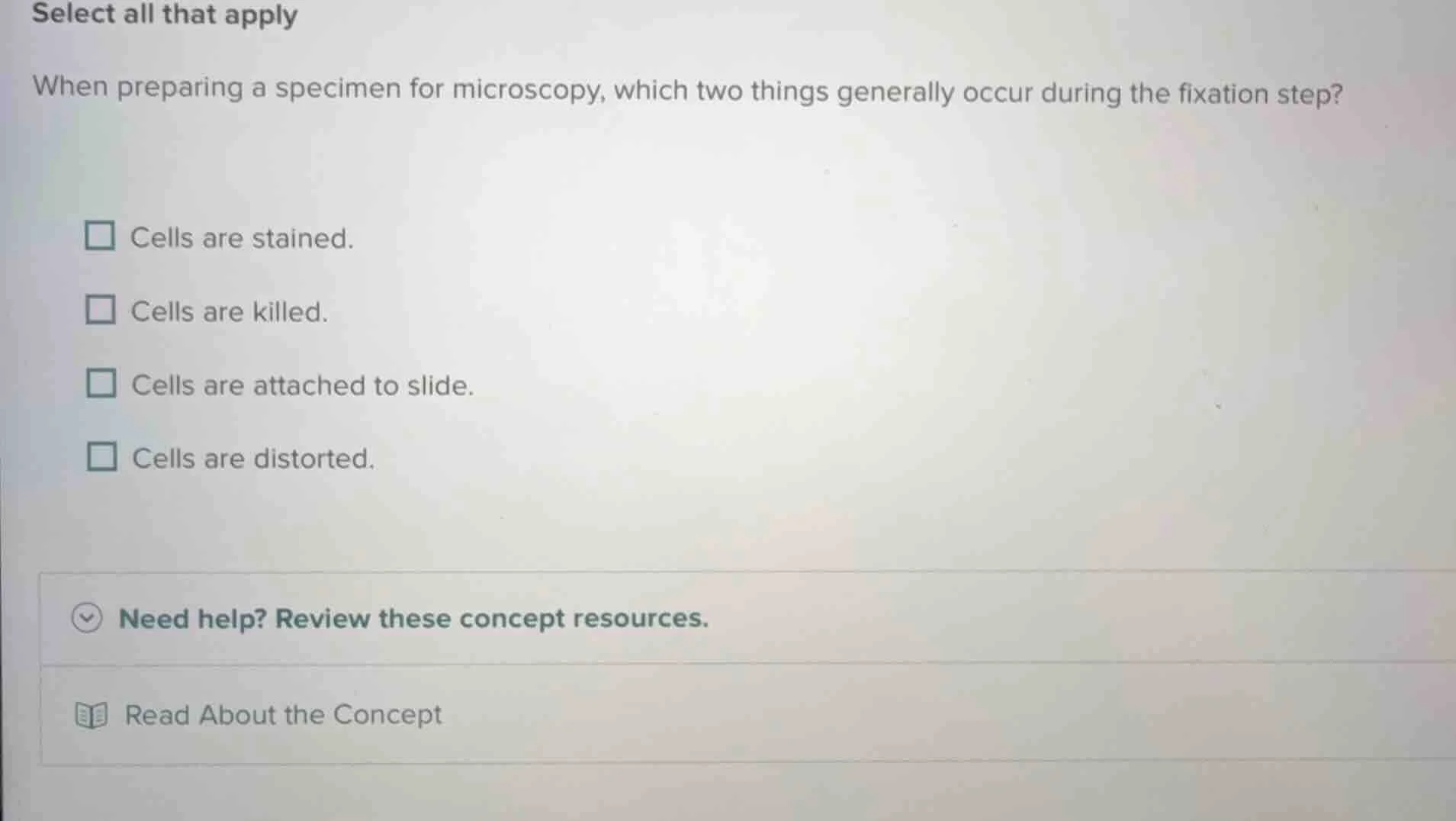Check the "Cells are stained." option
Viewport: 1456px width, 821px height.
click(101, 237)
